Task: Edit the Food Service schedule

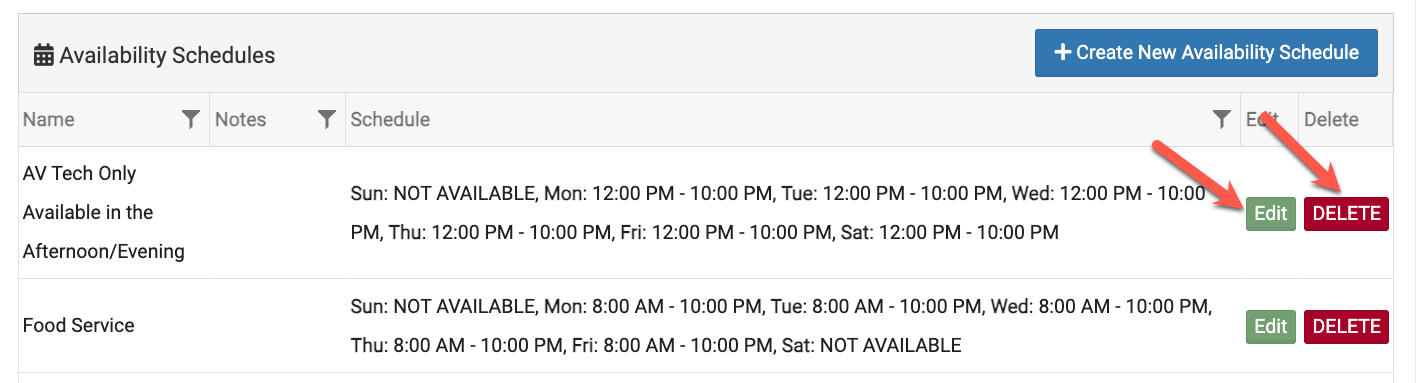Action: 1270,326
